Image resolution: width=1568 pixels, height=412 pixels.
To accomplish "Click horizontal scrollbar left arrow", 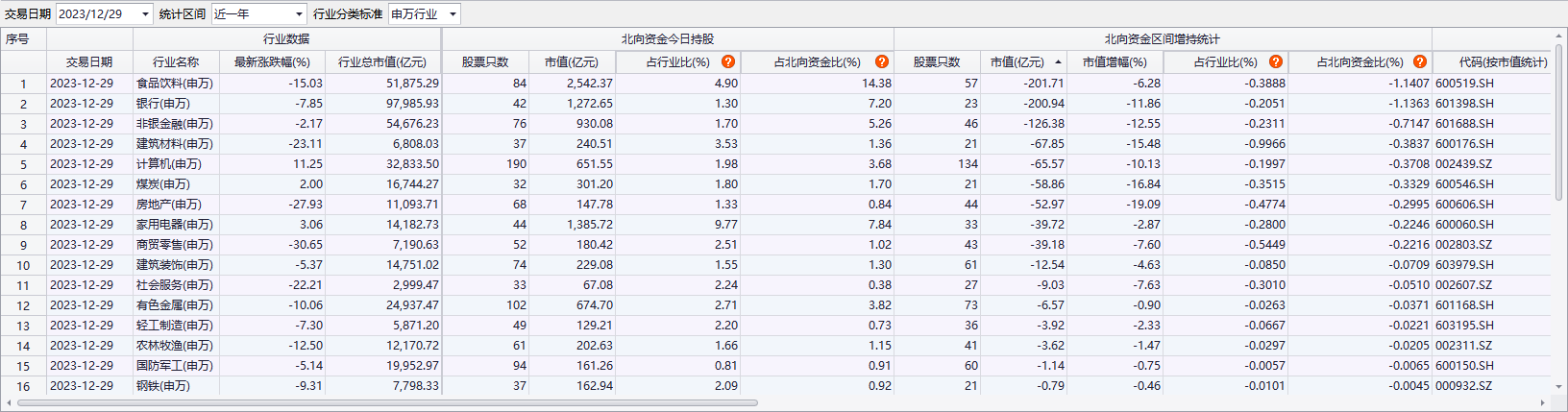I will [x=10, y=403].
